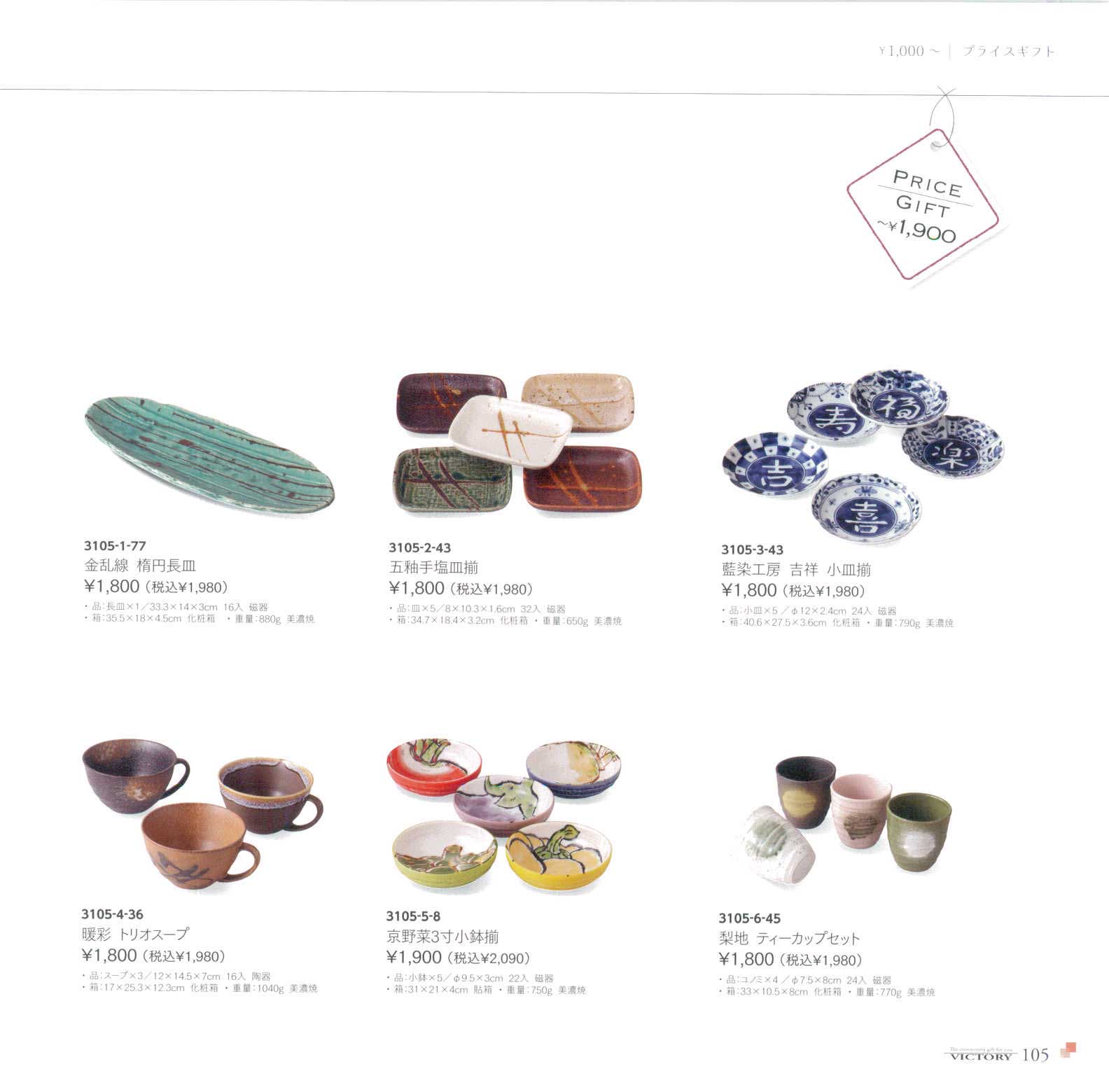The image size is (1109, 1092).
Task: Click the PRICE GIFT ~¥1,900 tag
Action: 923,204
